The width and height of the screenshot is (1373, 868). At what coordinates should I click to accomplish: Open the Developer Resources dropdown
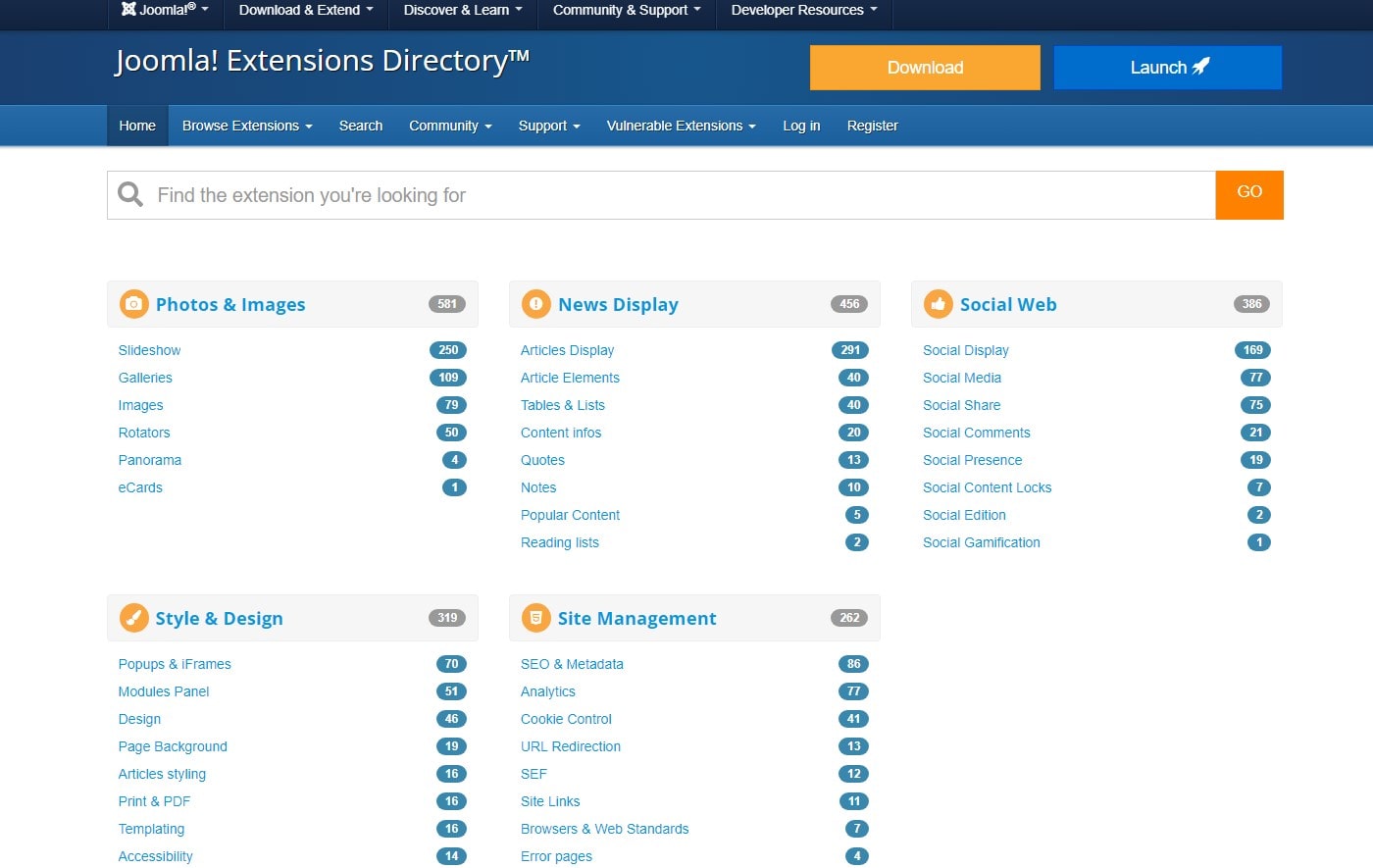click(804, 10)
